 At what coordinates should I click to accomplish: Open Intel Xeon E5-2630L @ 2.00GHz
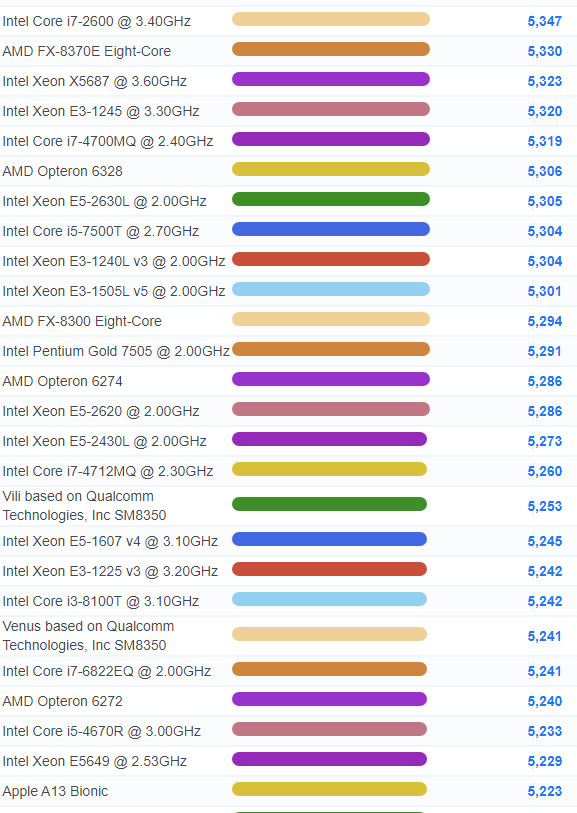(x=104, y=201)
